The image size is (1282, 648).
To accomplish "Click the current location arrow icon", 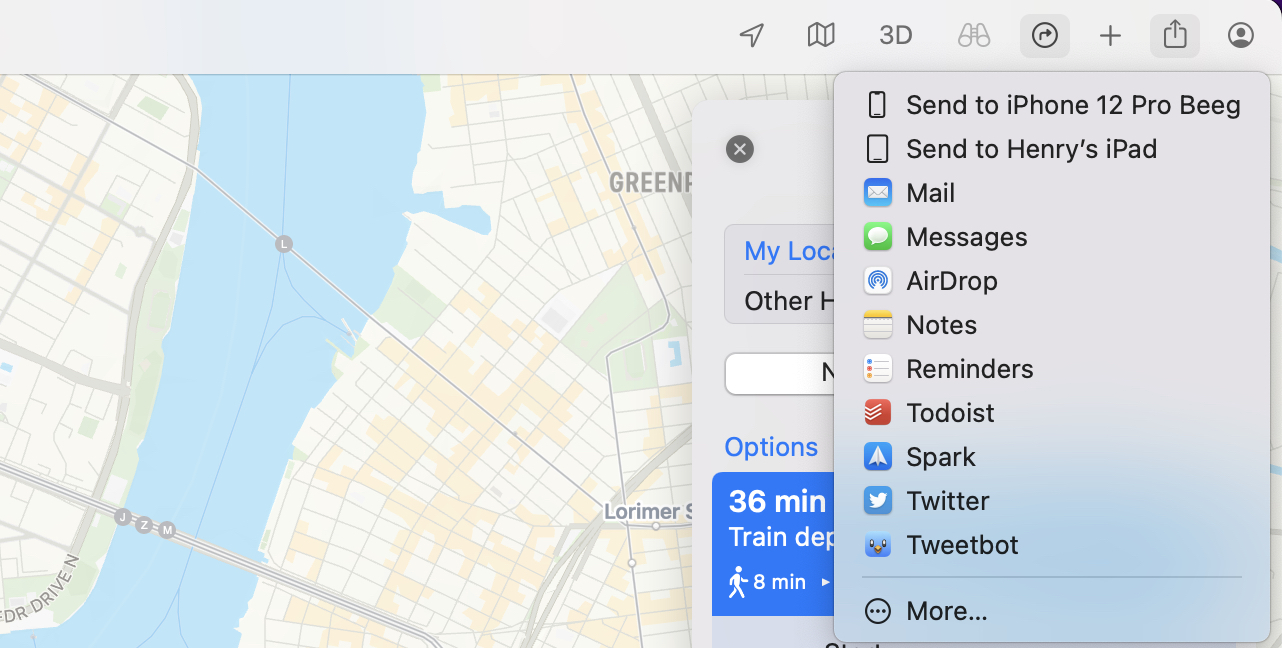I will (751, 35).
